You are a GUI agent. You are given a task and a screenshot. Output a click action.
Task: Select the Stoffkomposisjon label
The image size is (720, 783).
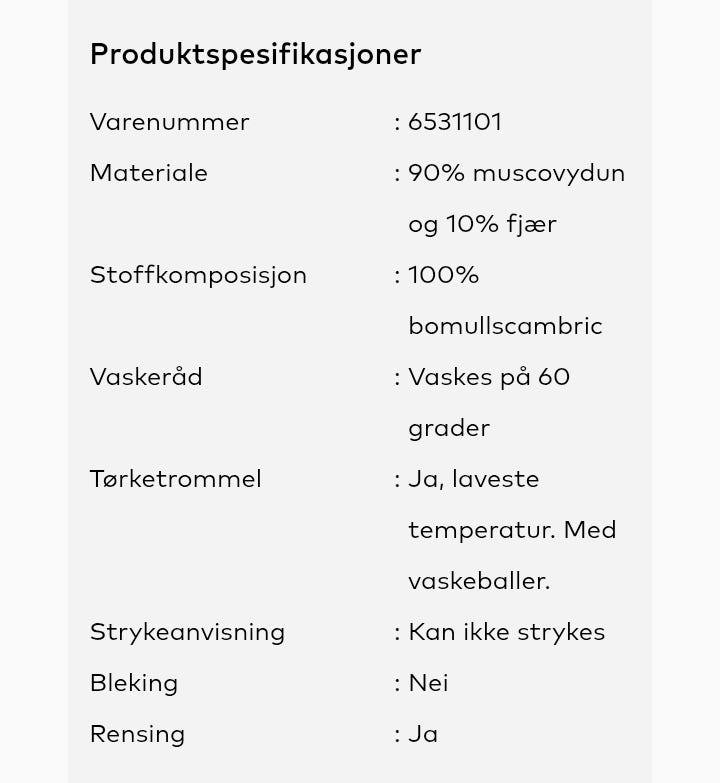pyautogui.click(x=198, y=276)
